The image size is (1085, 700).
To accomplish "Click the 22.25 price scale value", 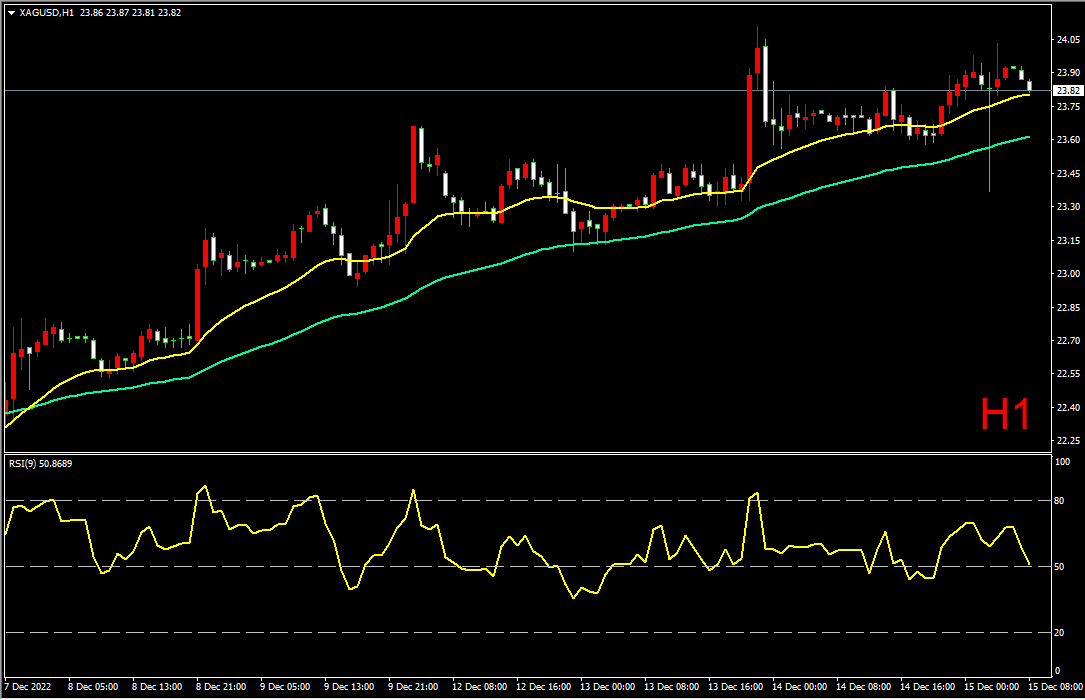I will (1068, 441).
